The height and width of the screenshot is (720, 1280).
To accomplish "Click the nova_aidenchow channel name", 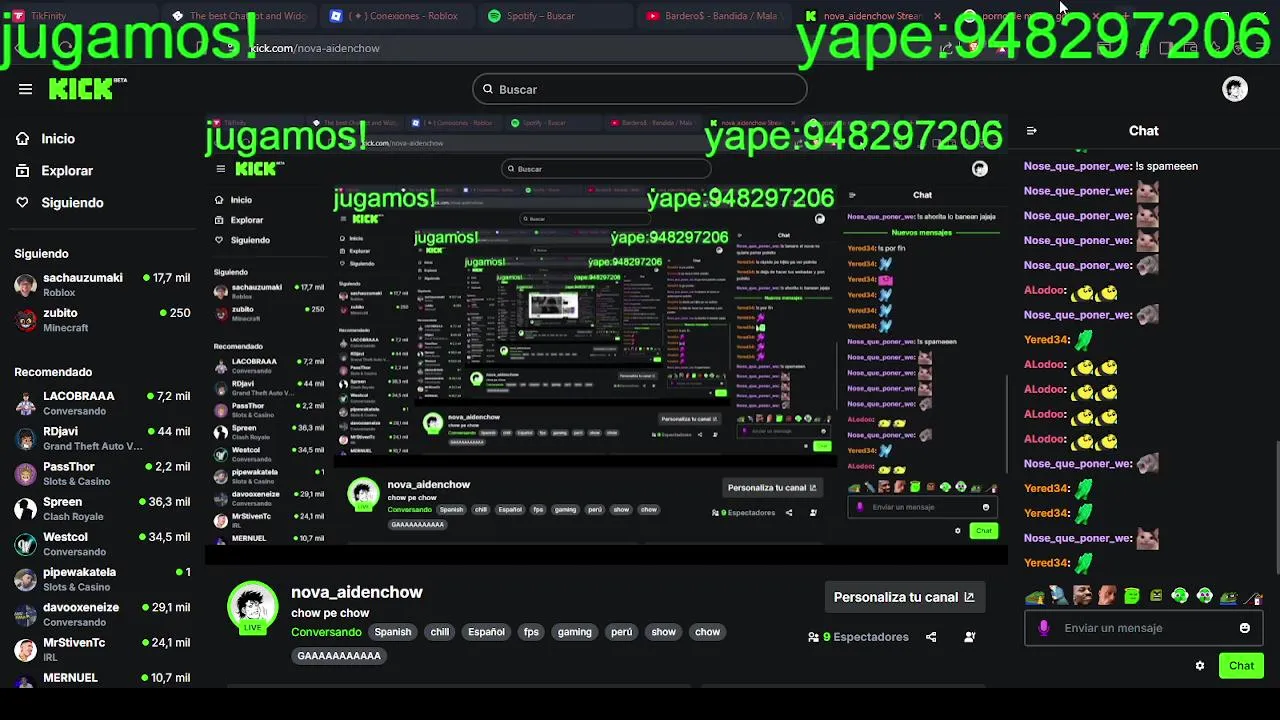I will [357, 592].
